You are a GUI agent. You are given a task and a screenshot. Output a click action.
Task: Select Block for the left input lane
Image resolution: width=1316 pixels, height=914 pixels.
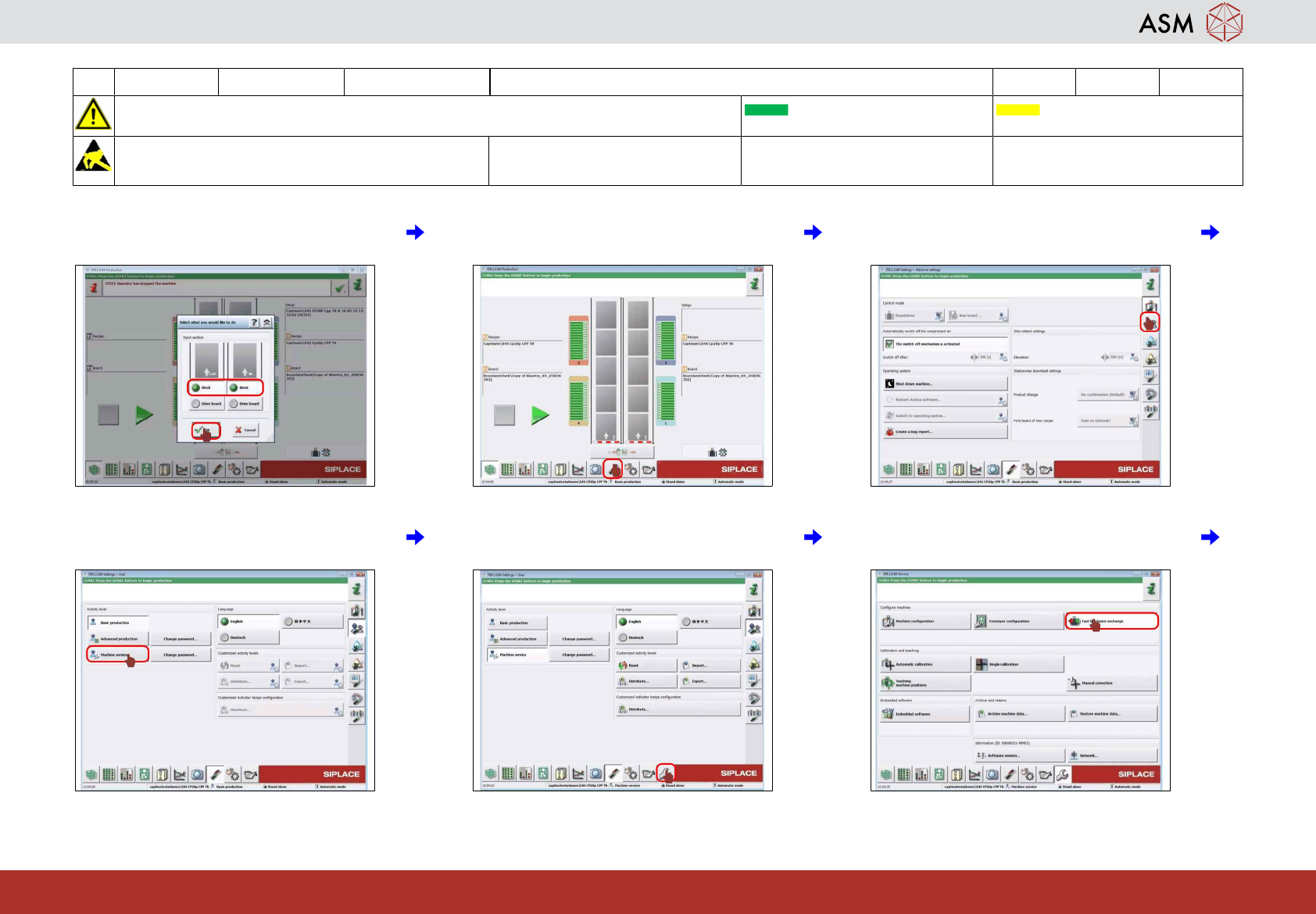[206, 387]
